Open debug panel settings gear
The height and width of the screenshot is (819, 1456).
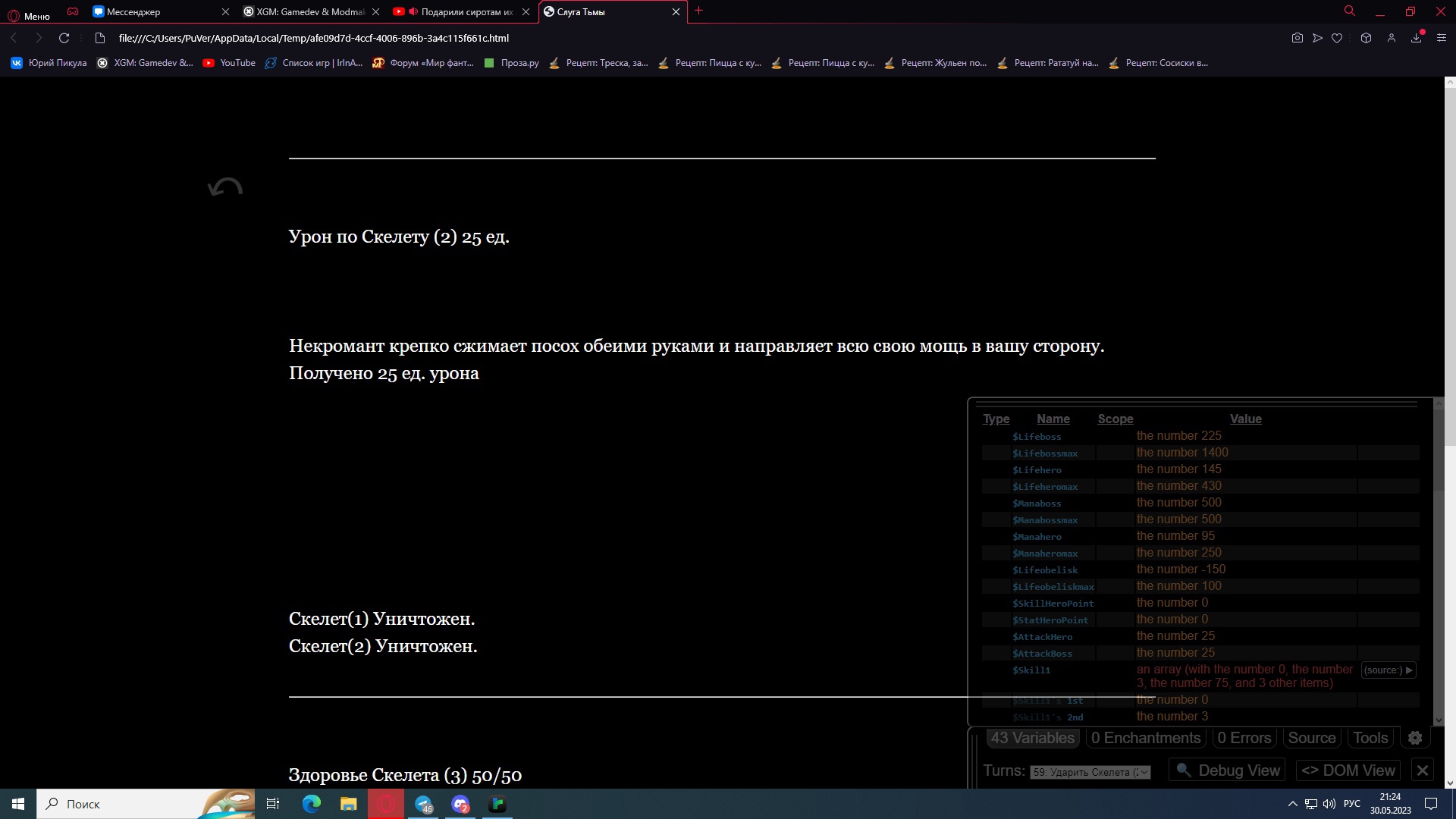(x=1415, y=738)
